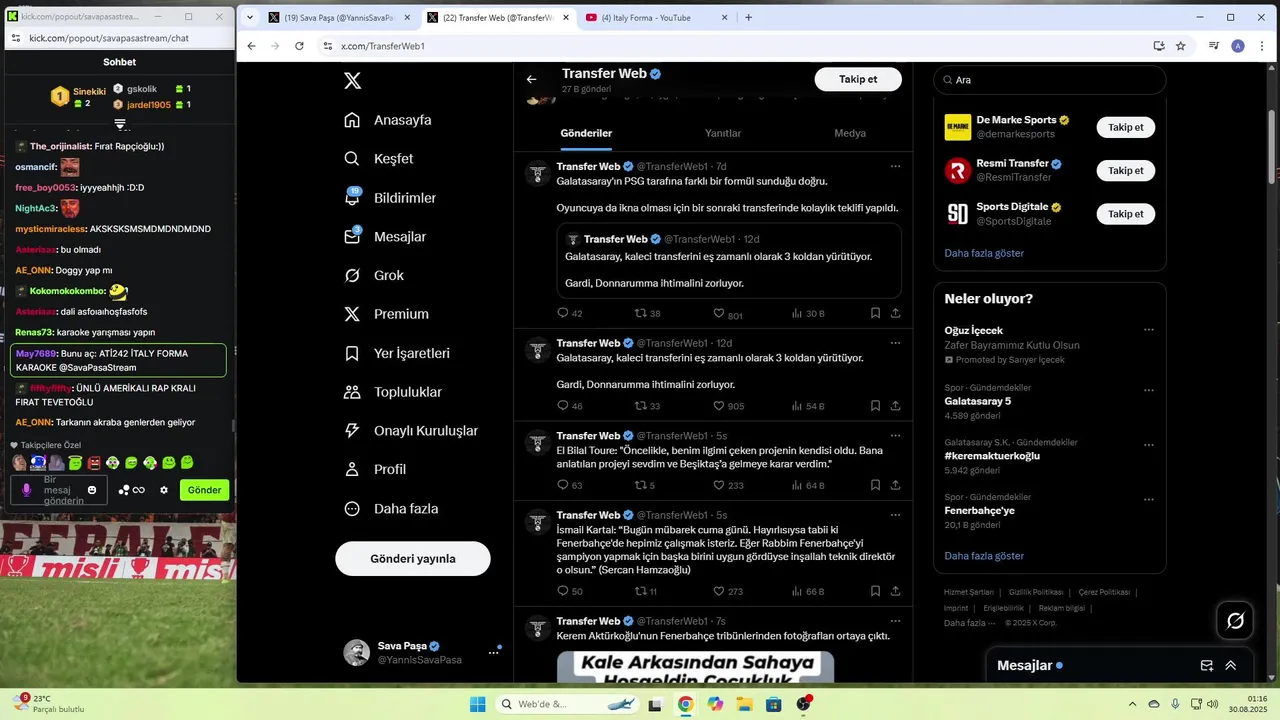
Task: Reload the X page
Action: tap(299, 46)
